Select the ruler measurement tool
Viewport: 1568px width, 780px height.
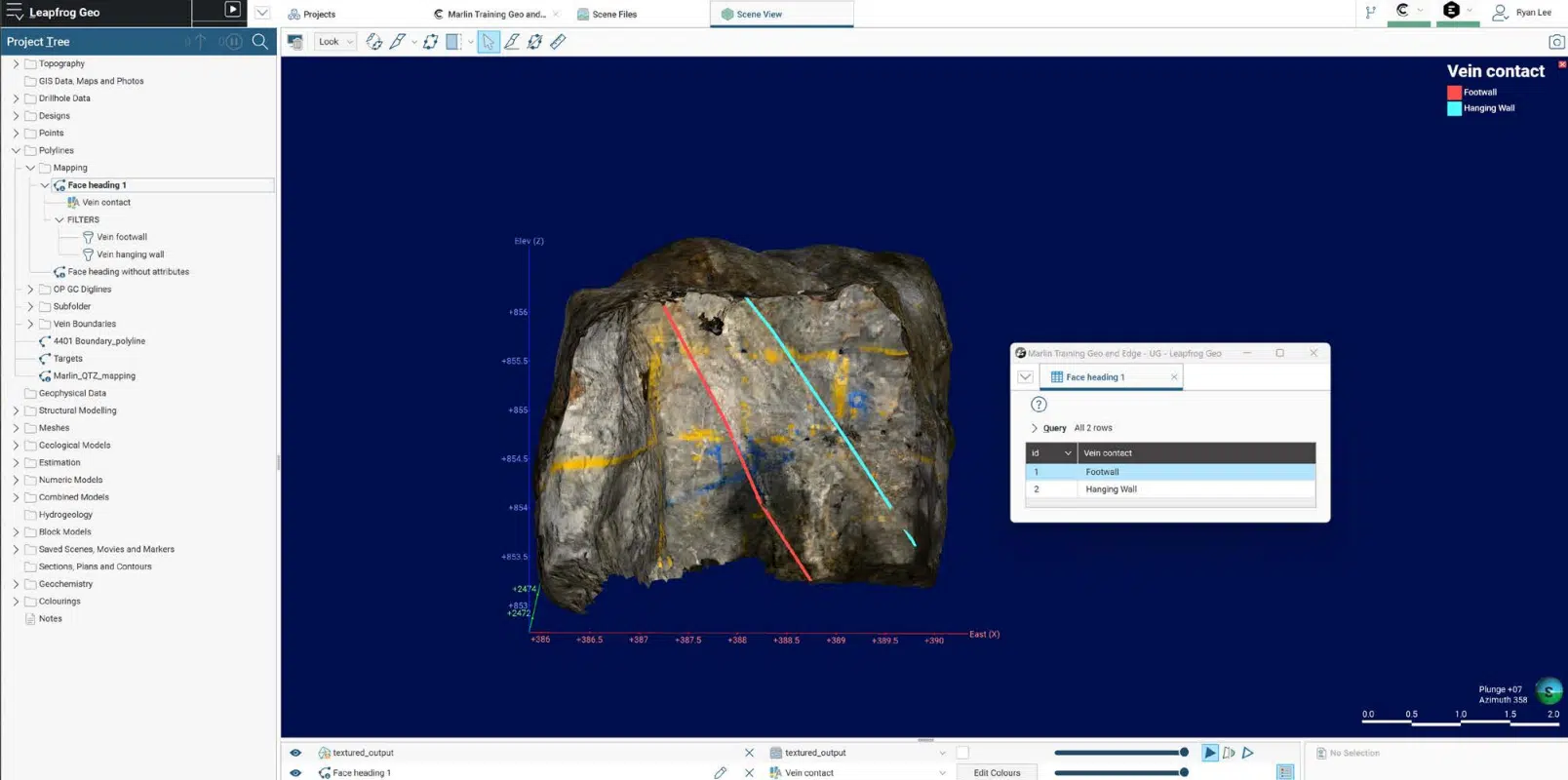coord(558,41)
